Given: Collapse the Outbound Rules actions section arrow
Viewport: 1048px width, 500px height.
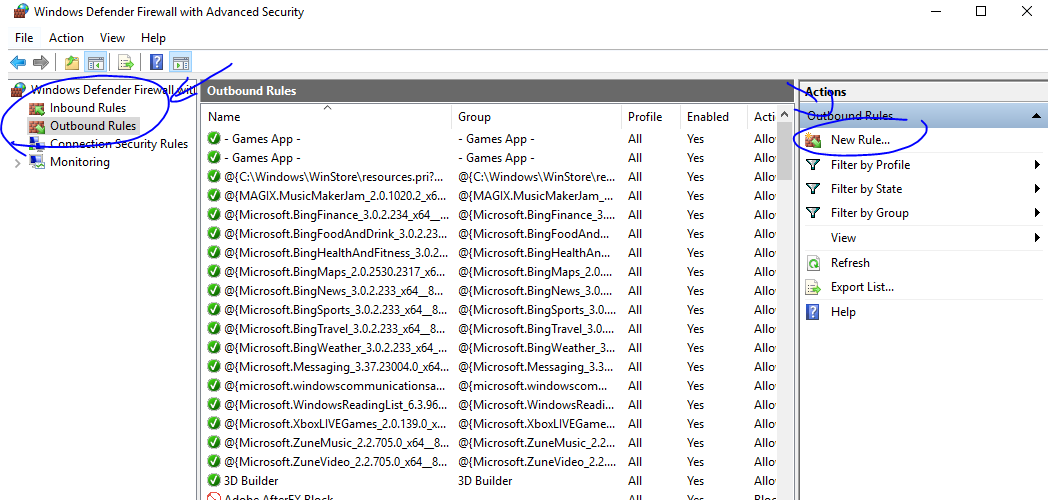Looking at the screenshot, I should click(x=1036, y=116).
